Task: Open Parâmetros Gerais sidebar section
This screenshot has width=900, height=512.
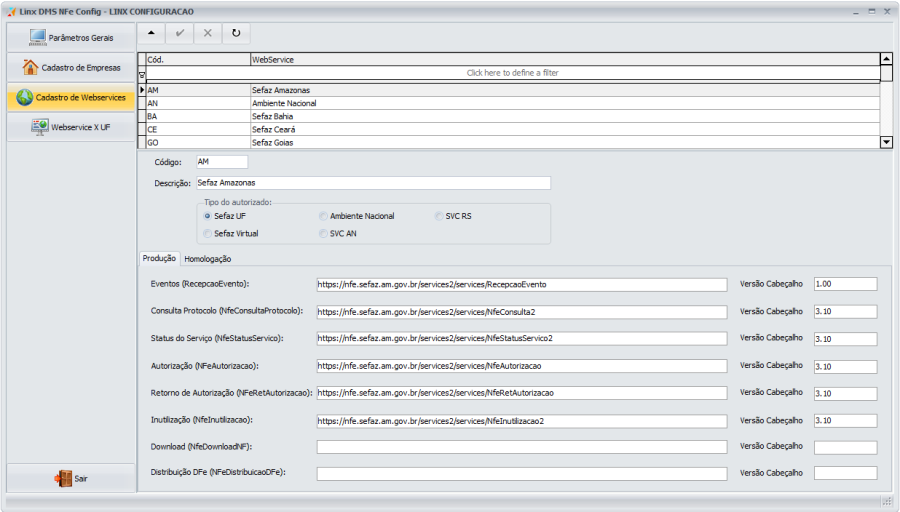Action: coord(71,37)
